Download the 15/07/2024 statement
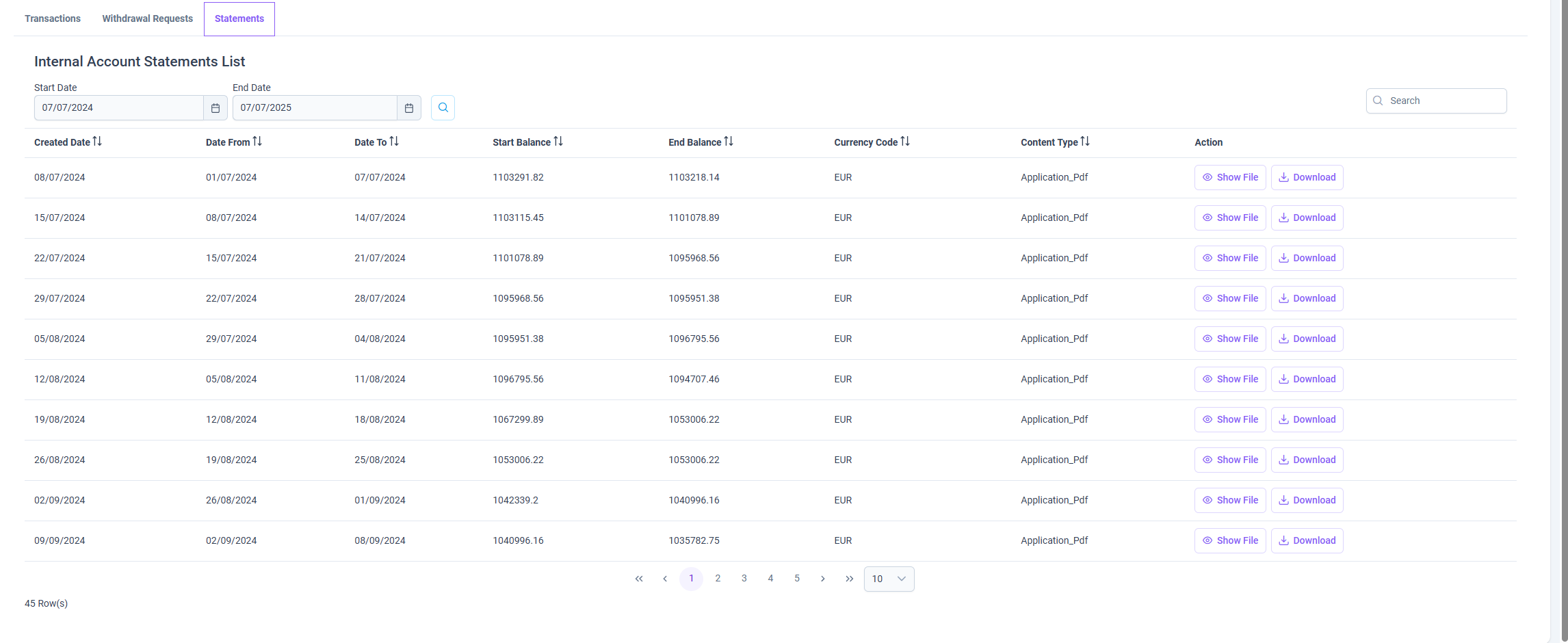Screen dimensions: 1568x643 pyautogui.click(x=1307, y=218)
